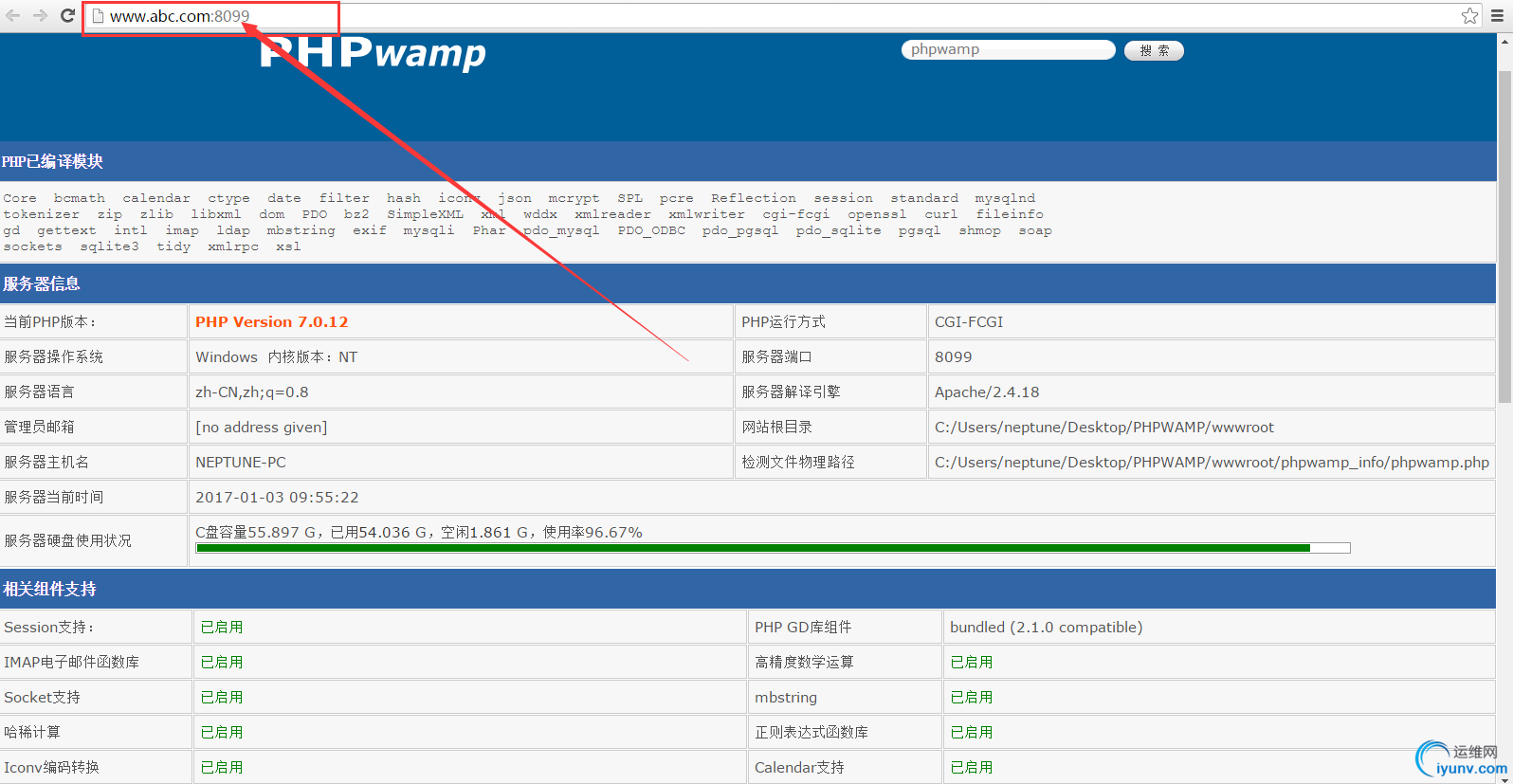Click the bcmath module name
This screenshot has height=784, width=1513.
click(x=80, y=198)
